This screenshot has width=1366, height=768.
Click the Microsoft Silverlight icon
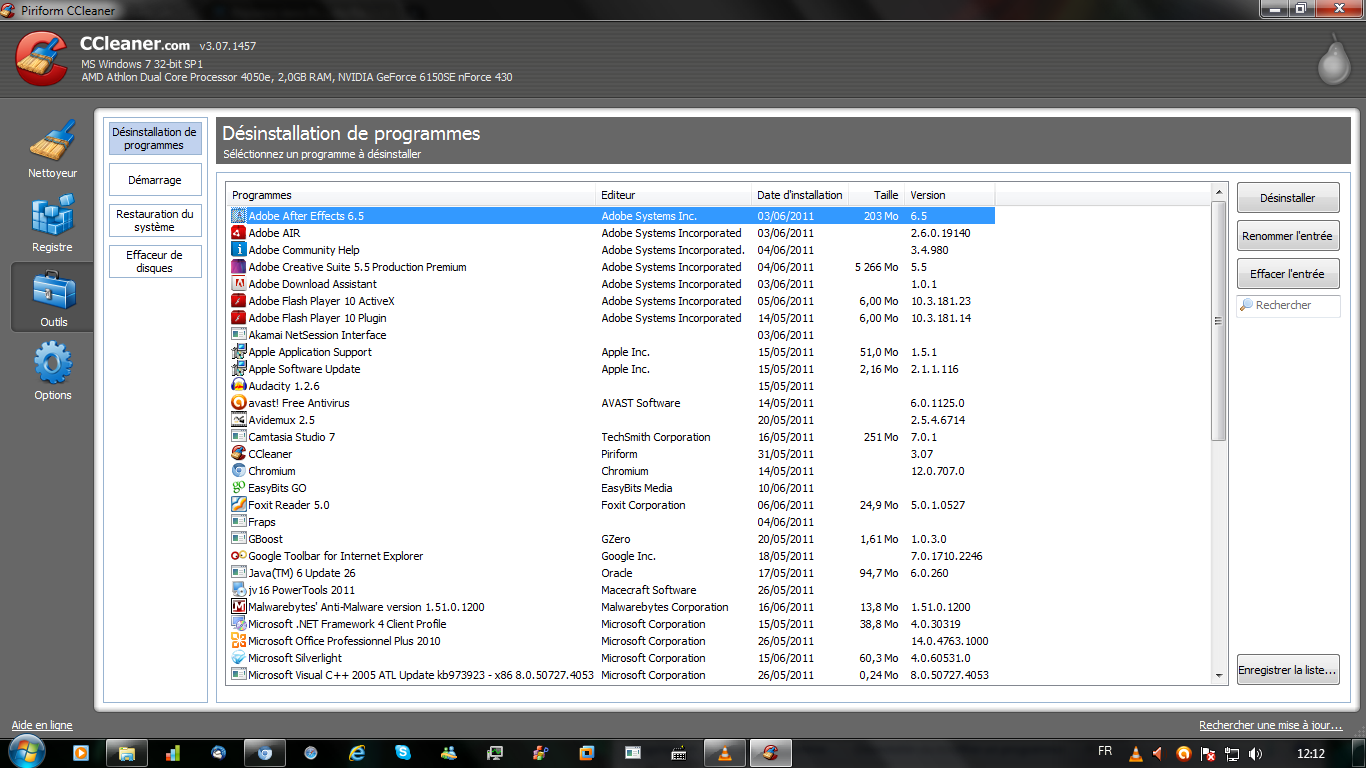[239, 658]
